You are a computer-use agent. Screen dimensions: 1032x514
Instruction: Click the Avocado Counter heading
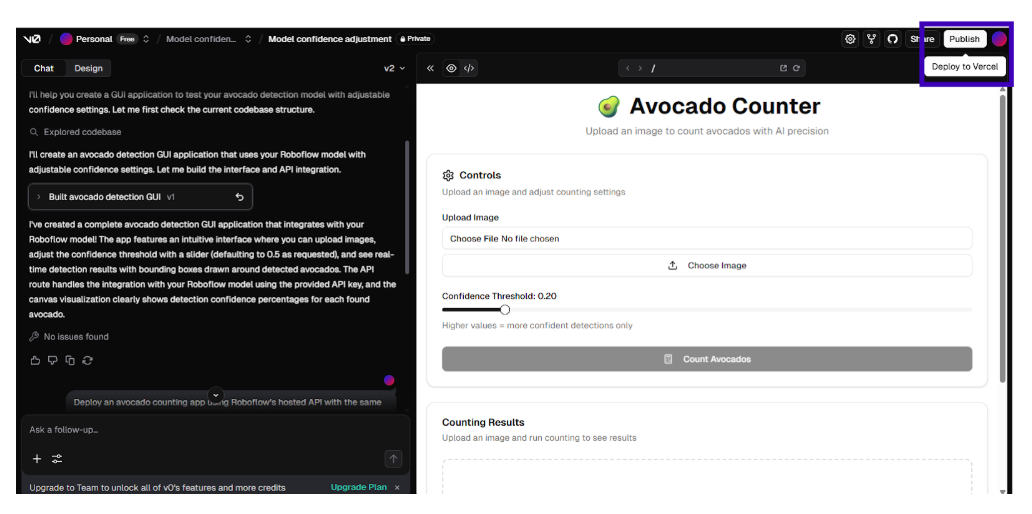click(725, 106)
